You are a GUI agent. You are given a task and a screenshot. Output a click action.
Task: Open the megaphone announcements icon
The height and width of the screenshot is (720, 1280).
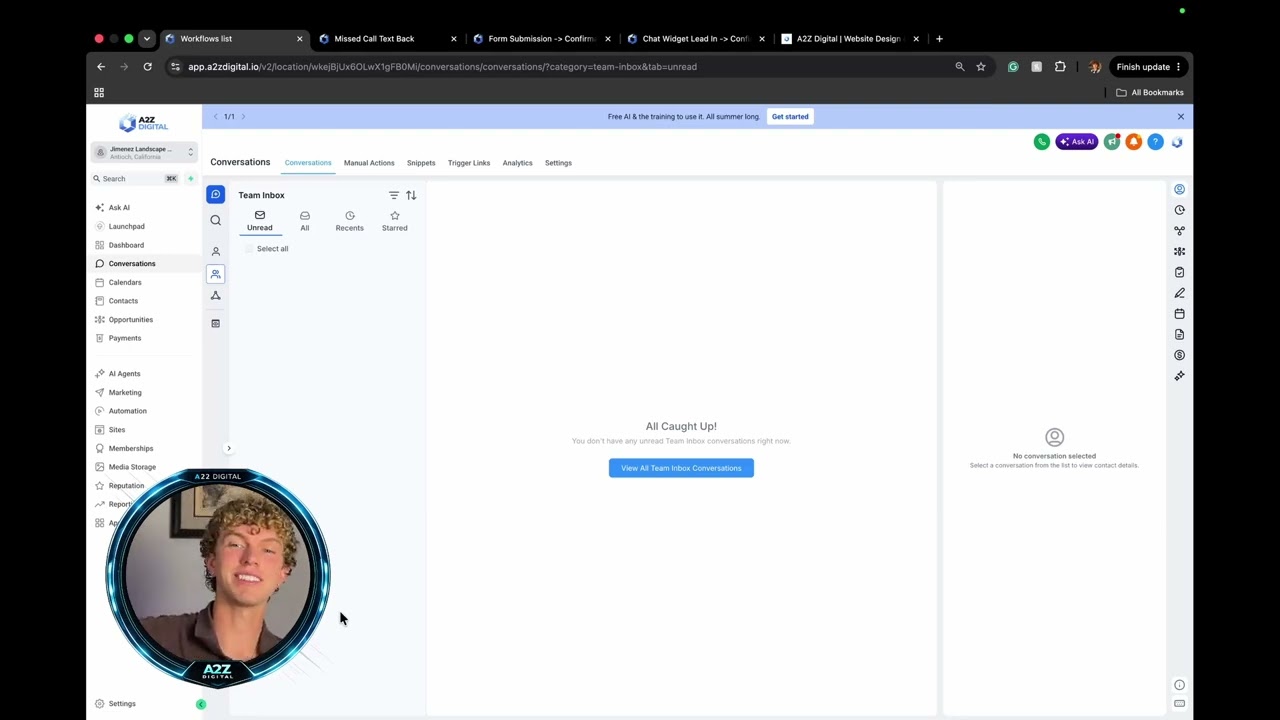[x=1112, y=142]
